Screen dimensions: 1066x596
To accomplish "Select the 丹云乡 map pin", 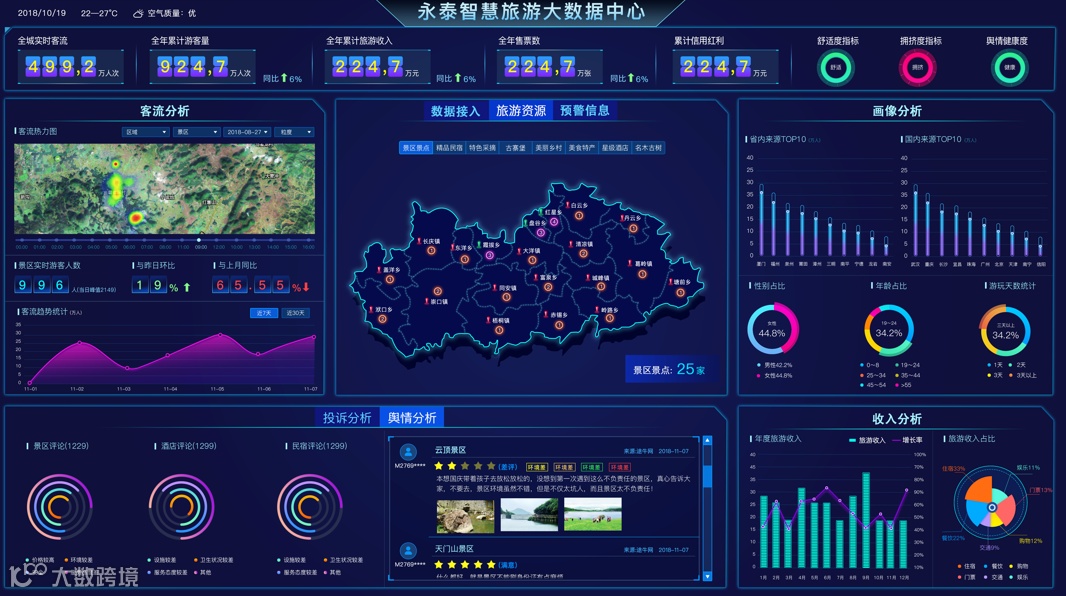I will point(621,218).
